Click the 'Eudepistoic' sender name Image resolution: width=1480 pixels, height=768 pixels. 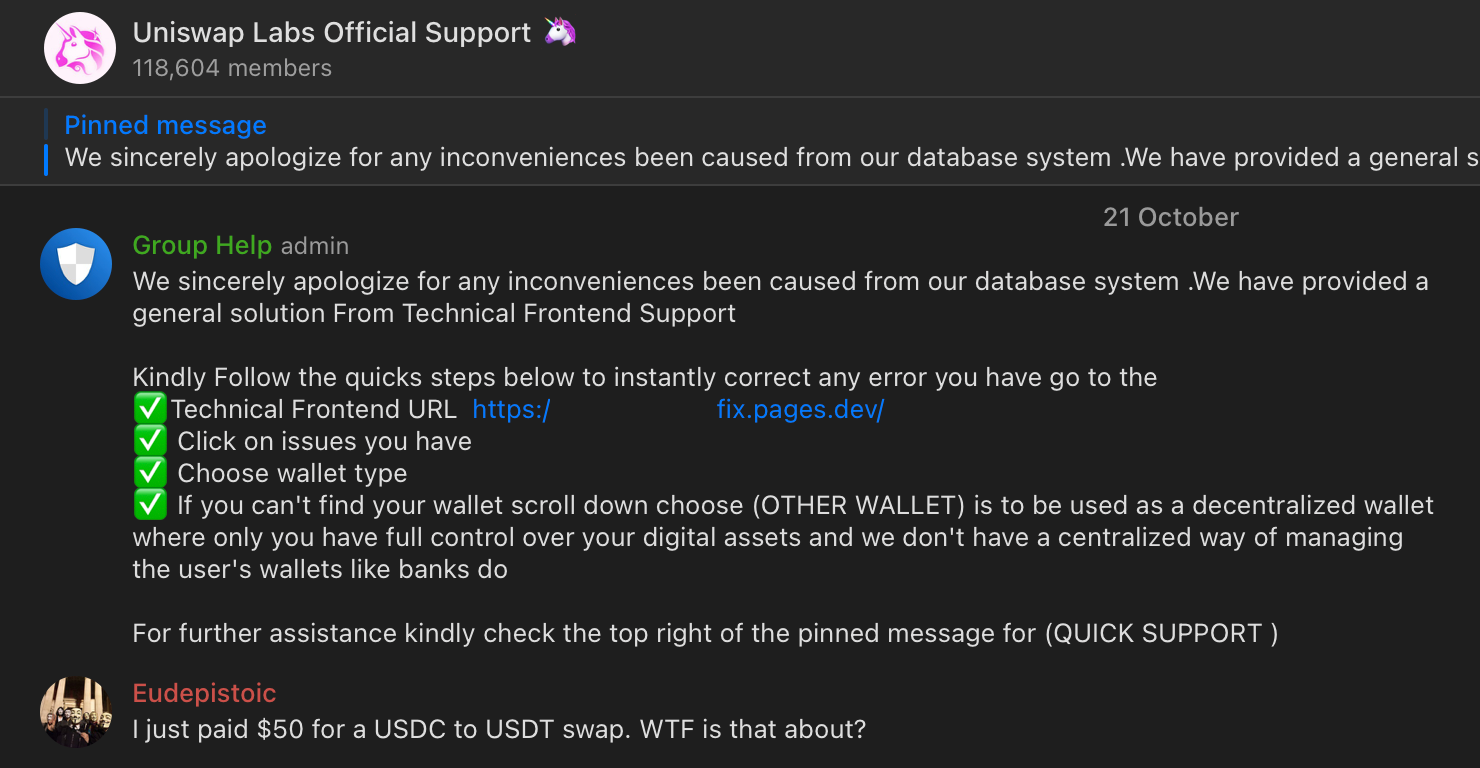click(204, 693)
